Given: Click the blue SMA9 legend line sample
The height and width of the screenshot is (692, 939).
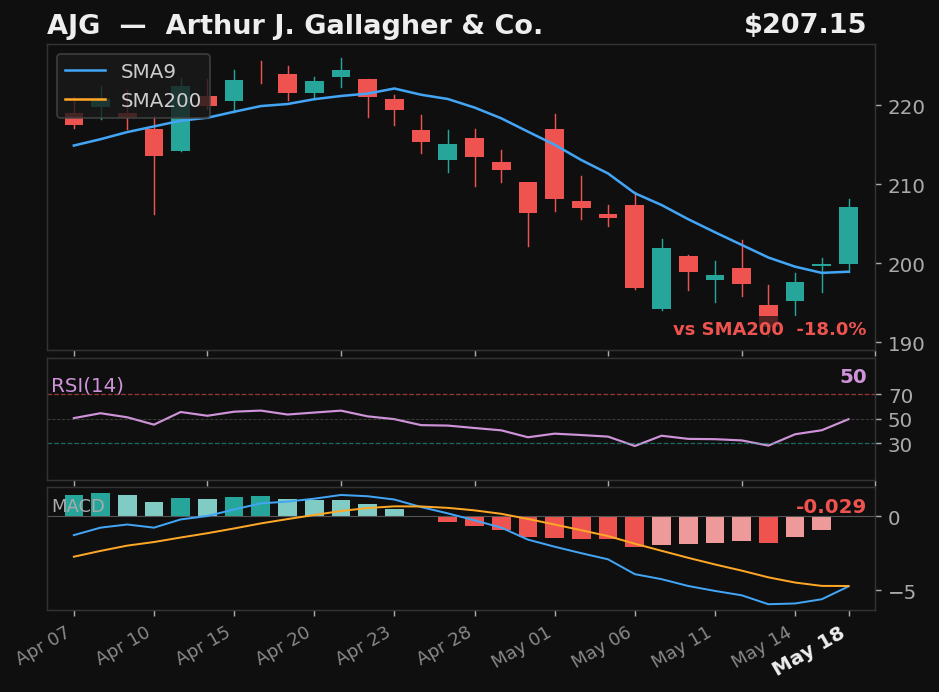Looking at the screenshot, I should tap(86, 71).
